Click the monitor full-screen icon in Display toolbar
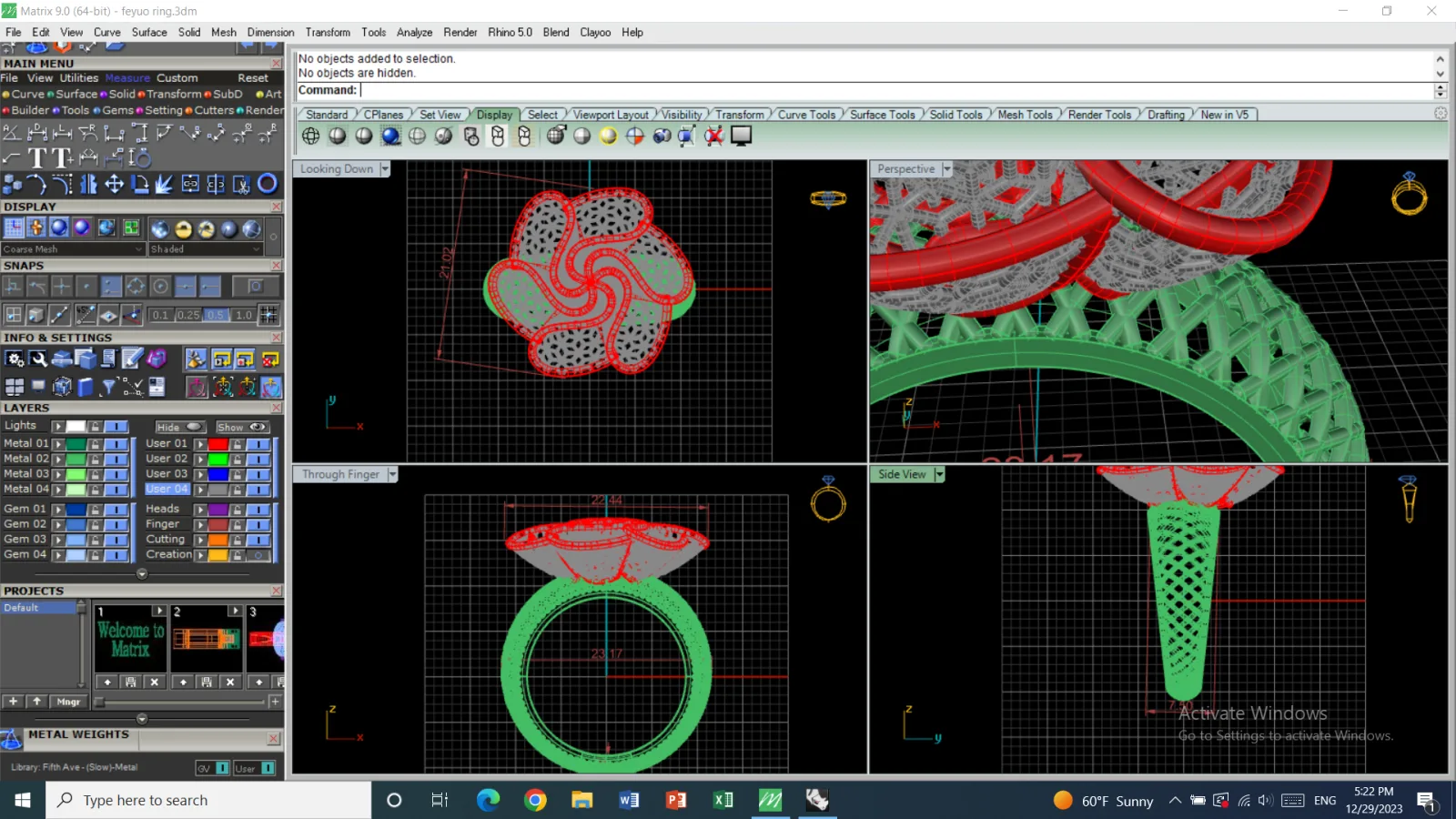Screen dimensions: 1456x819 pyautogui.click(x=742, y=136)
